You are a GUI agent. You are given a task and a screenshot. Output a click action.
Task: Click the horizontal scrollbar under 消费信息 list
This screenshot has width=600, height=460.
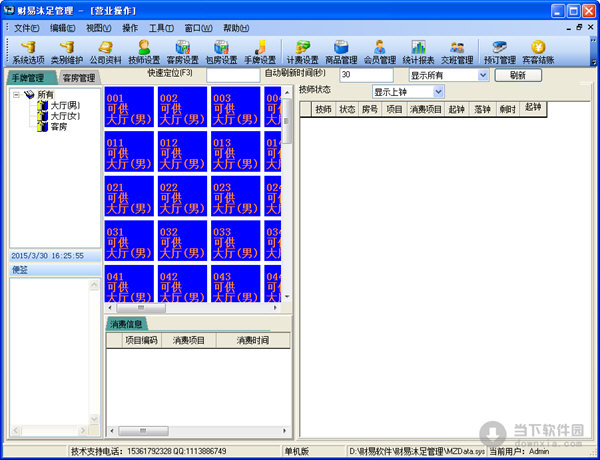[x=200, y=431]
